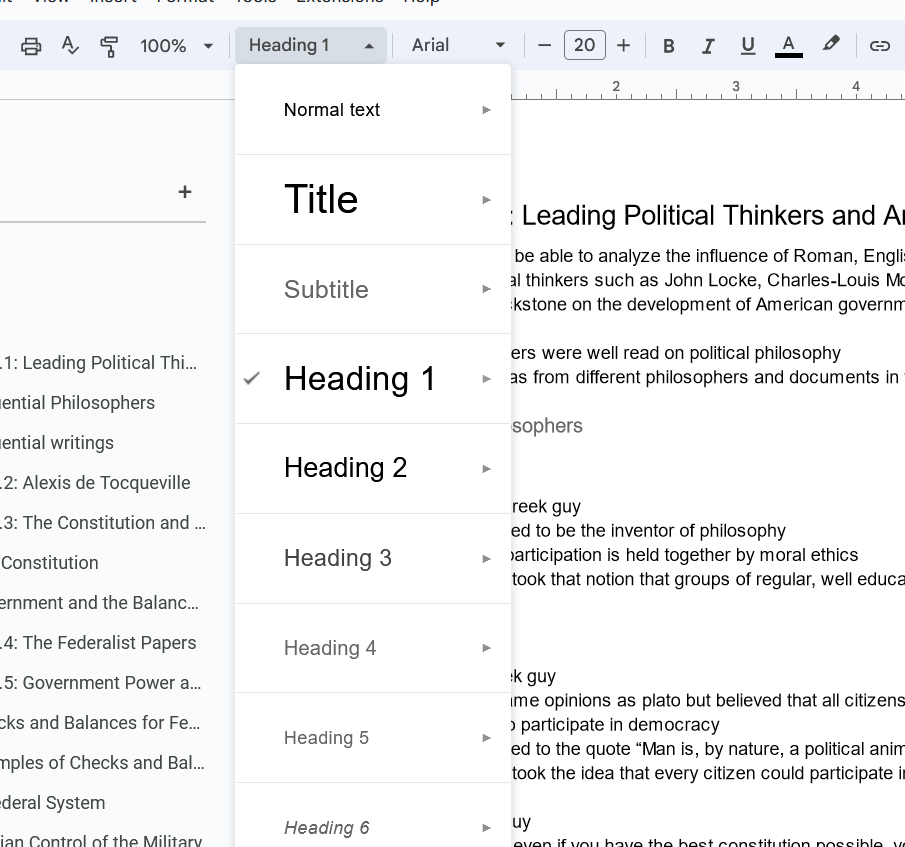Click the plus icon in outline panel
The height and width of the screenshot is (847, 905).
pos(185,192)
